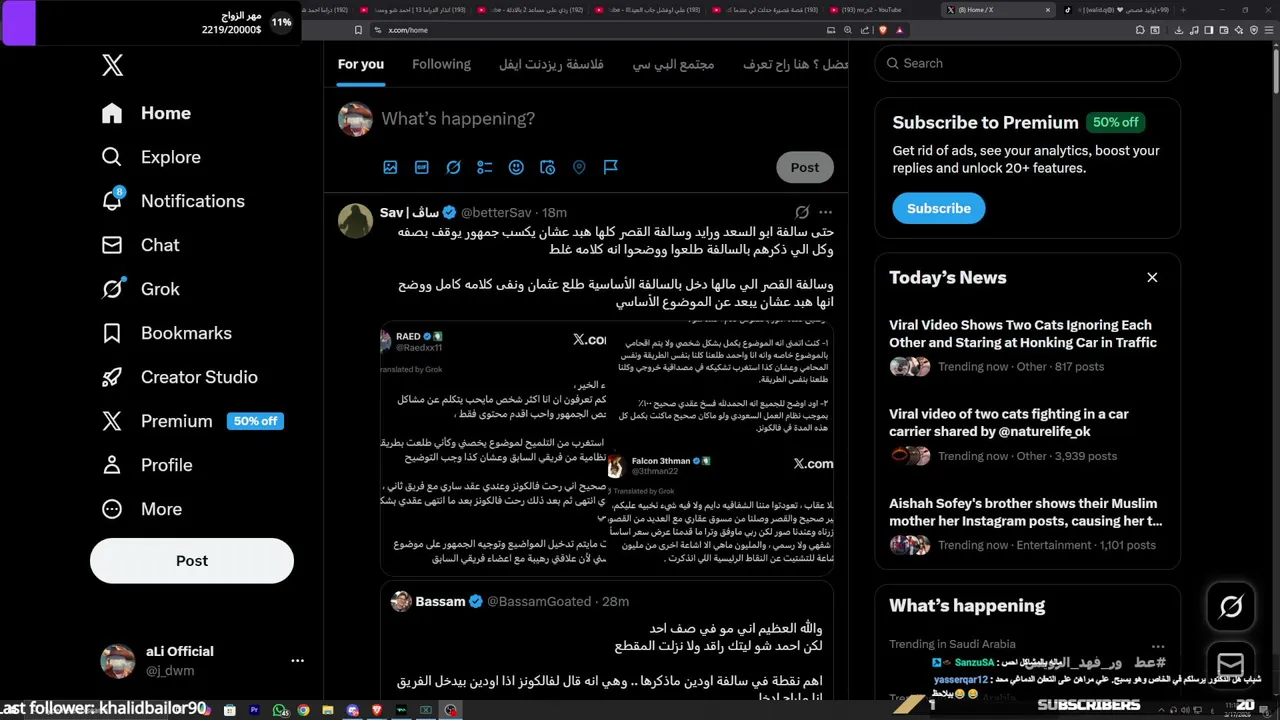Open WhatsApp in the taskbar
Image resolution: width=1280 pixels, height=720 pixels.
[x=281, y=710]
